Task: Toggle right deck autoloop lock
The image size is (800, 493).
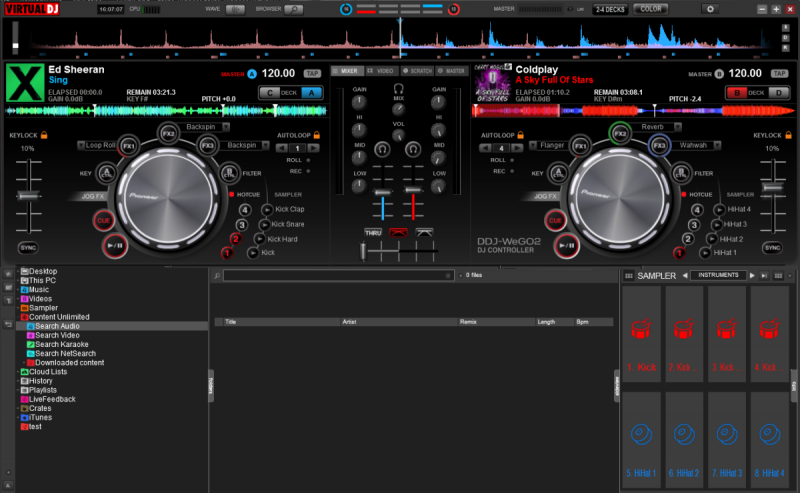Action: (520, 135)
